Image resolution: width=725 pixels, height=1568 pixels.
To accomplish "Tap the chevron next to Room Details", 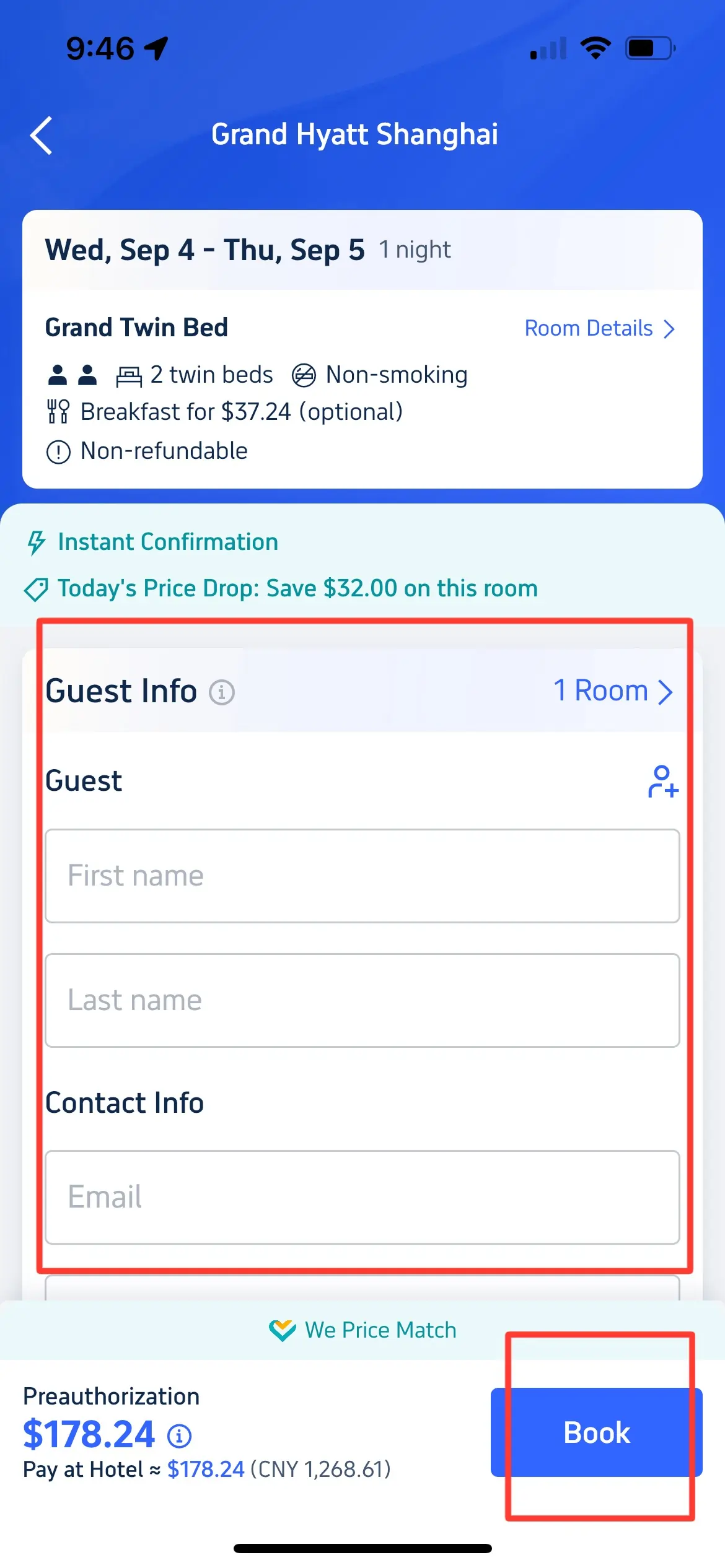I will (x=669, y=329).
